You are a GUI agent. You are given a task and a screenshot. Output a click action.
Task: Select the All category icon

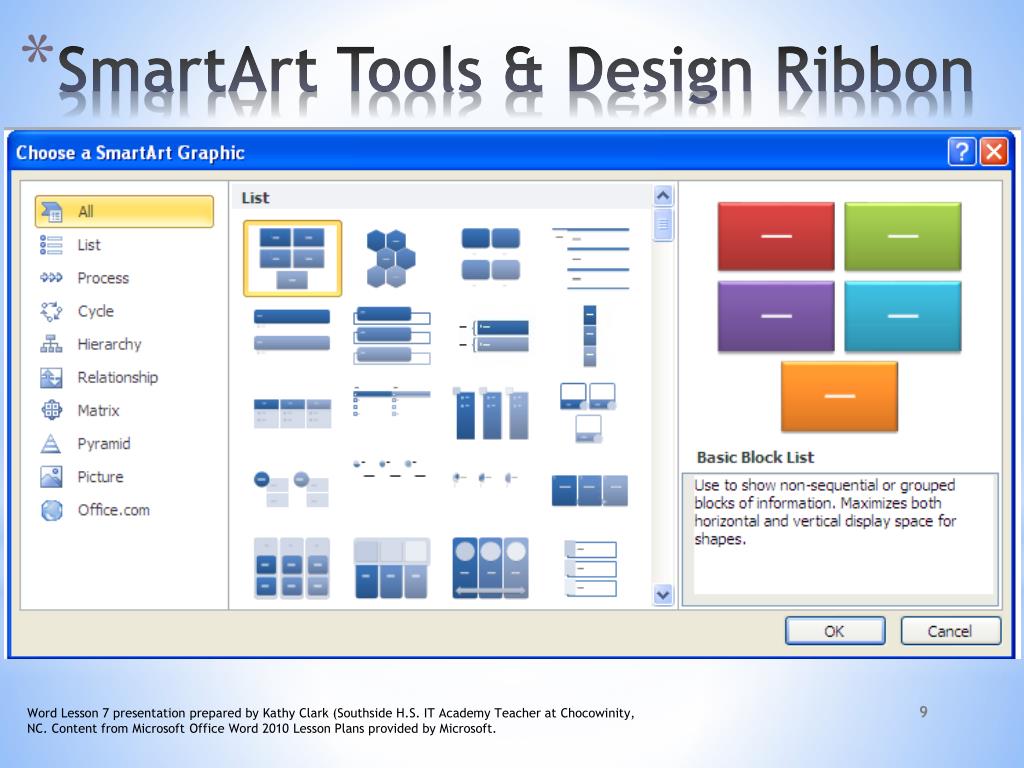pos(52,212)
